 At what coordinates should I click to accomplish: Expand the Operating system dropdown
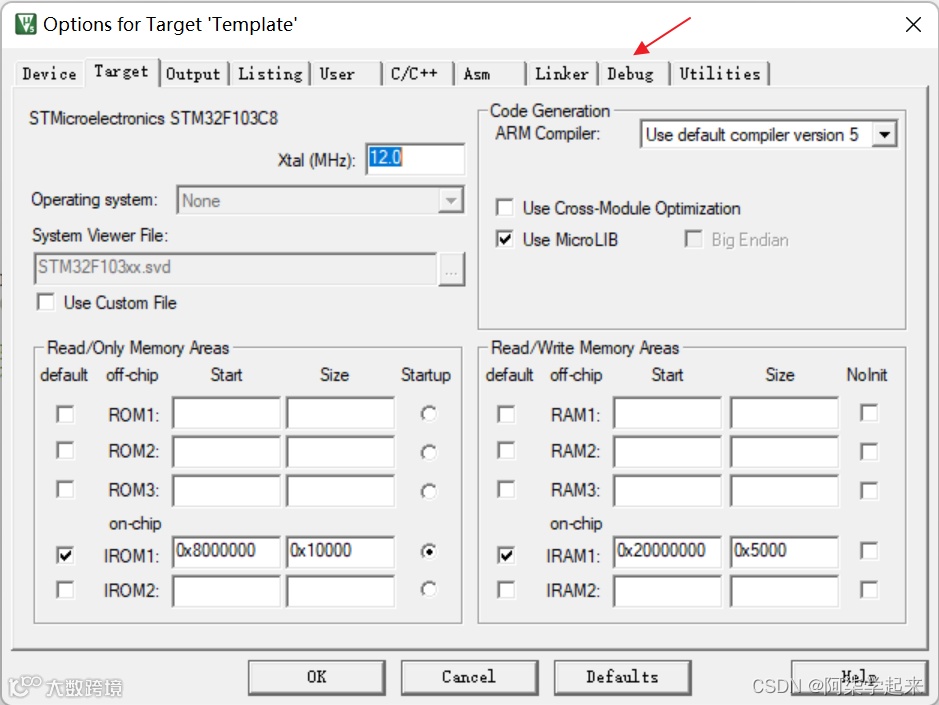point(451,200)
